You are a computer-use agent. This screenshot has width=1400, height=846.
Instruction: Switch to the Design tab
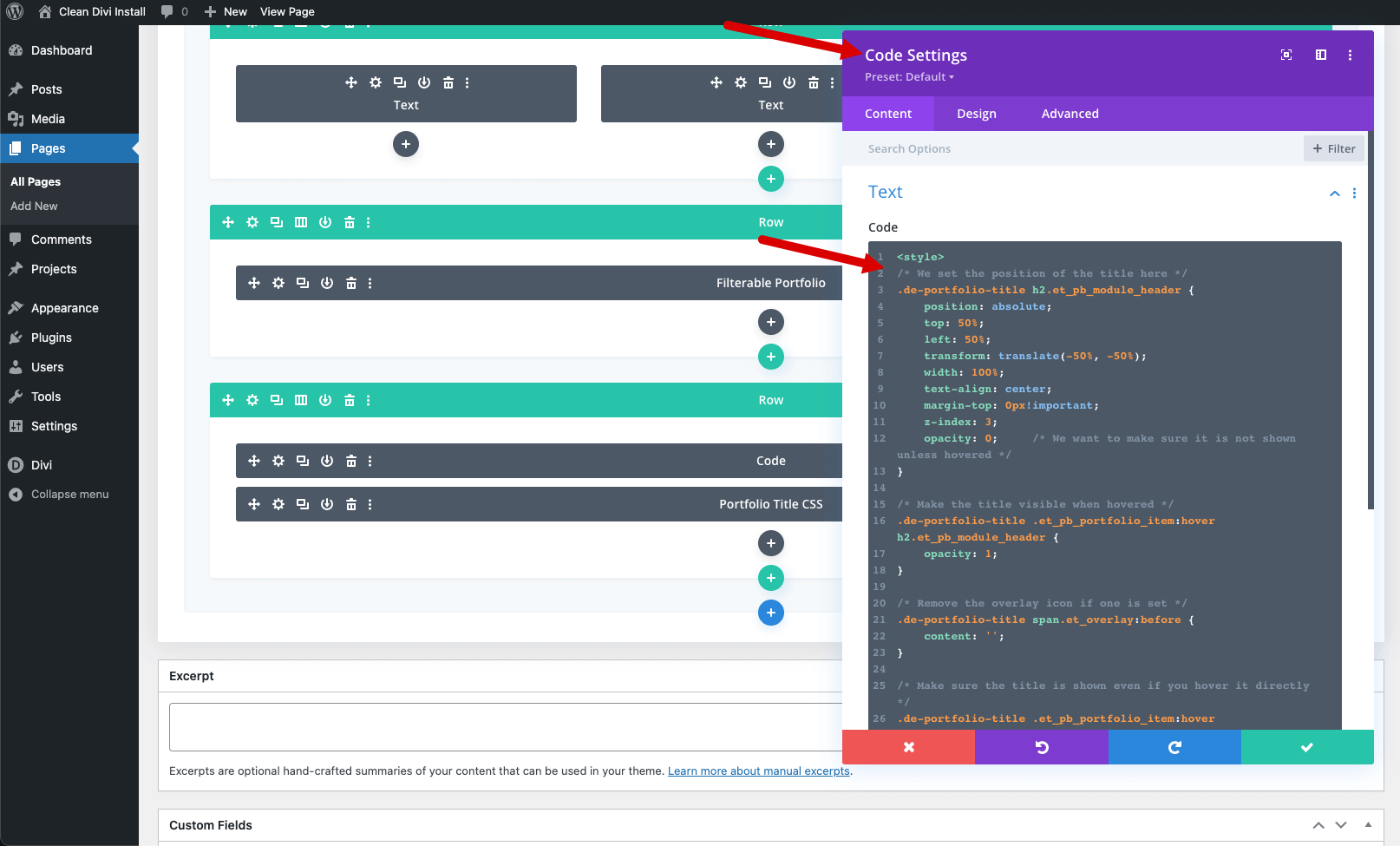[977, 114]
